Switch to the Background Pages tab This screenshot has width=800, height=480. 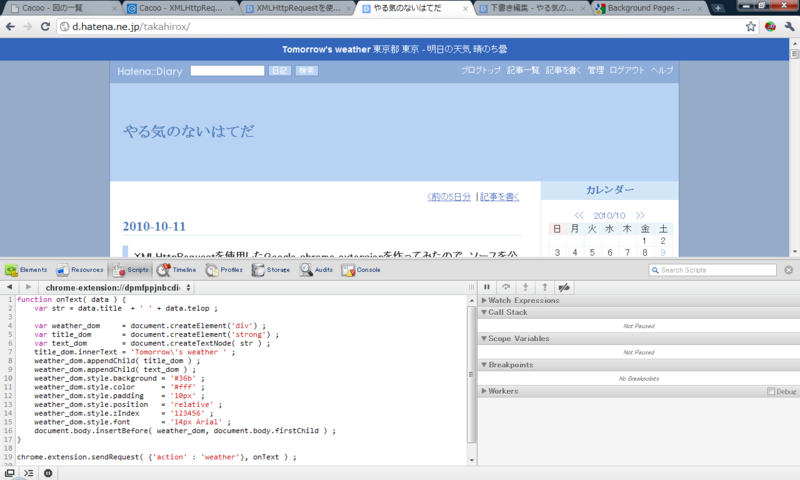[x=649, y=8]
